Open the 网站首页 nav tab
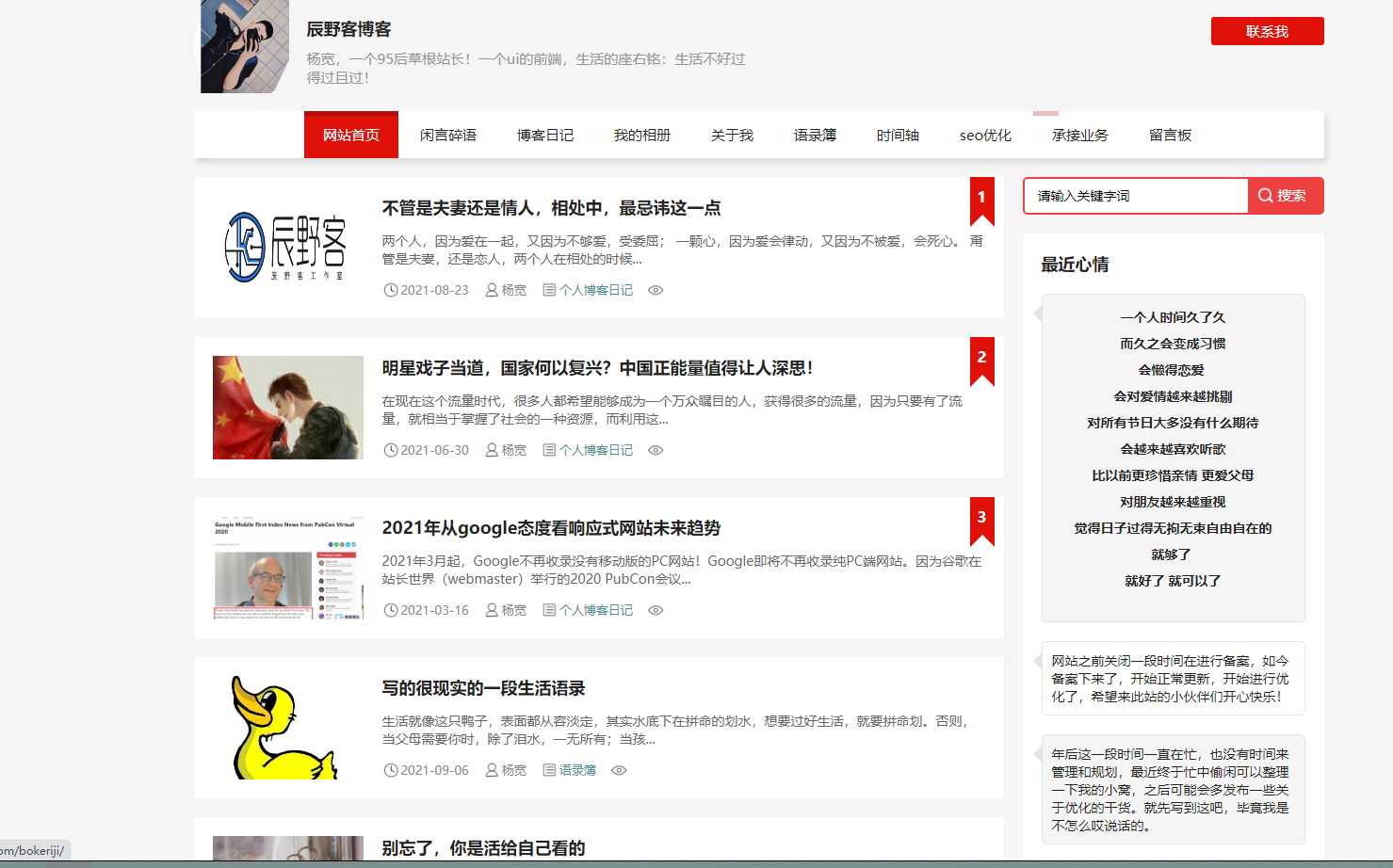1393x868 pixels. [x=351, y=135]
